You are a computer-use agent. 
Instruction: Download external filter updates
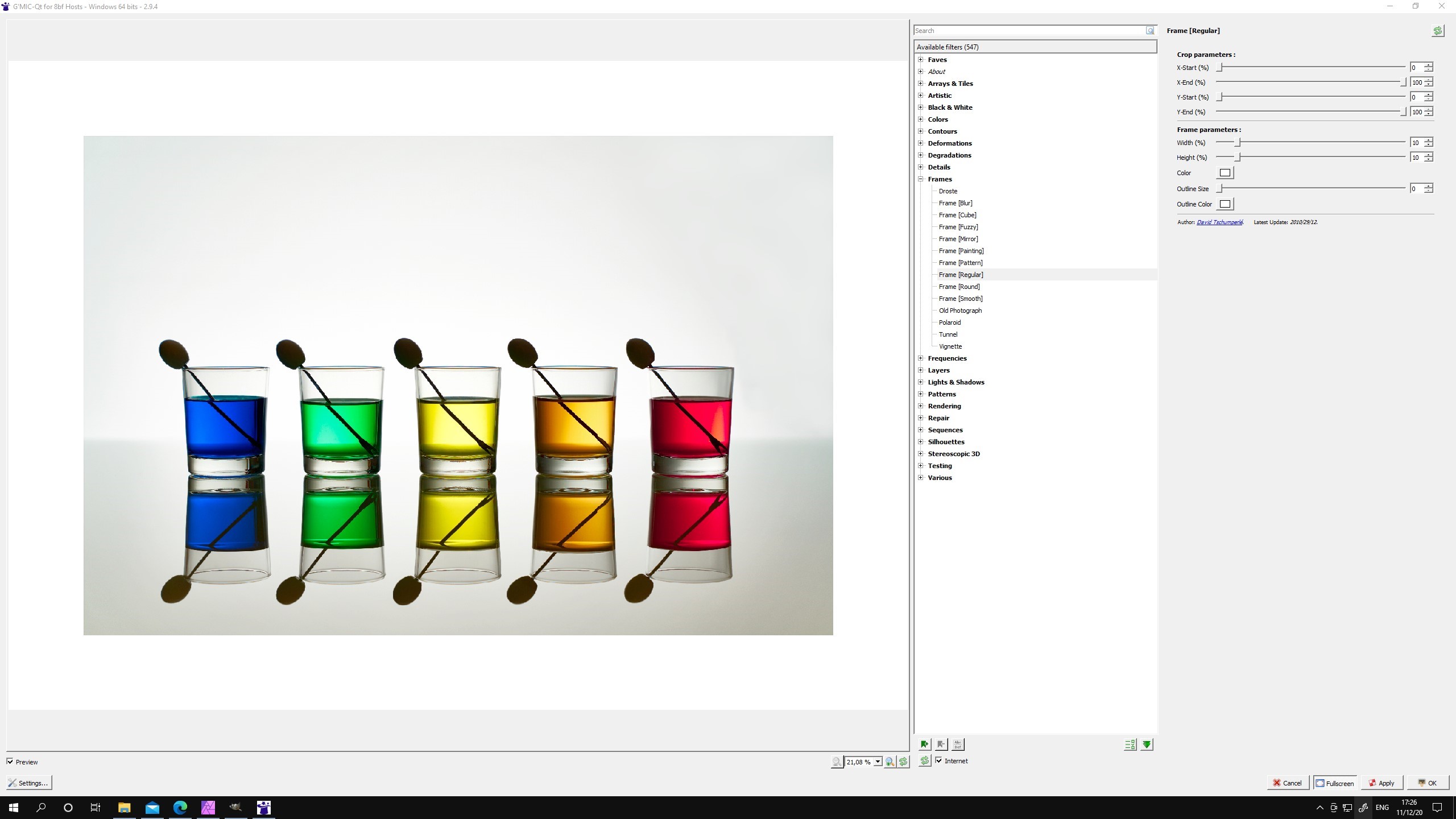click(1147, 744)
